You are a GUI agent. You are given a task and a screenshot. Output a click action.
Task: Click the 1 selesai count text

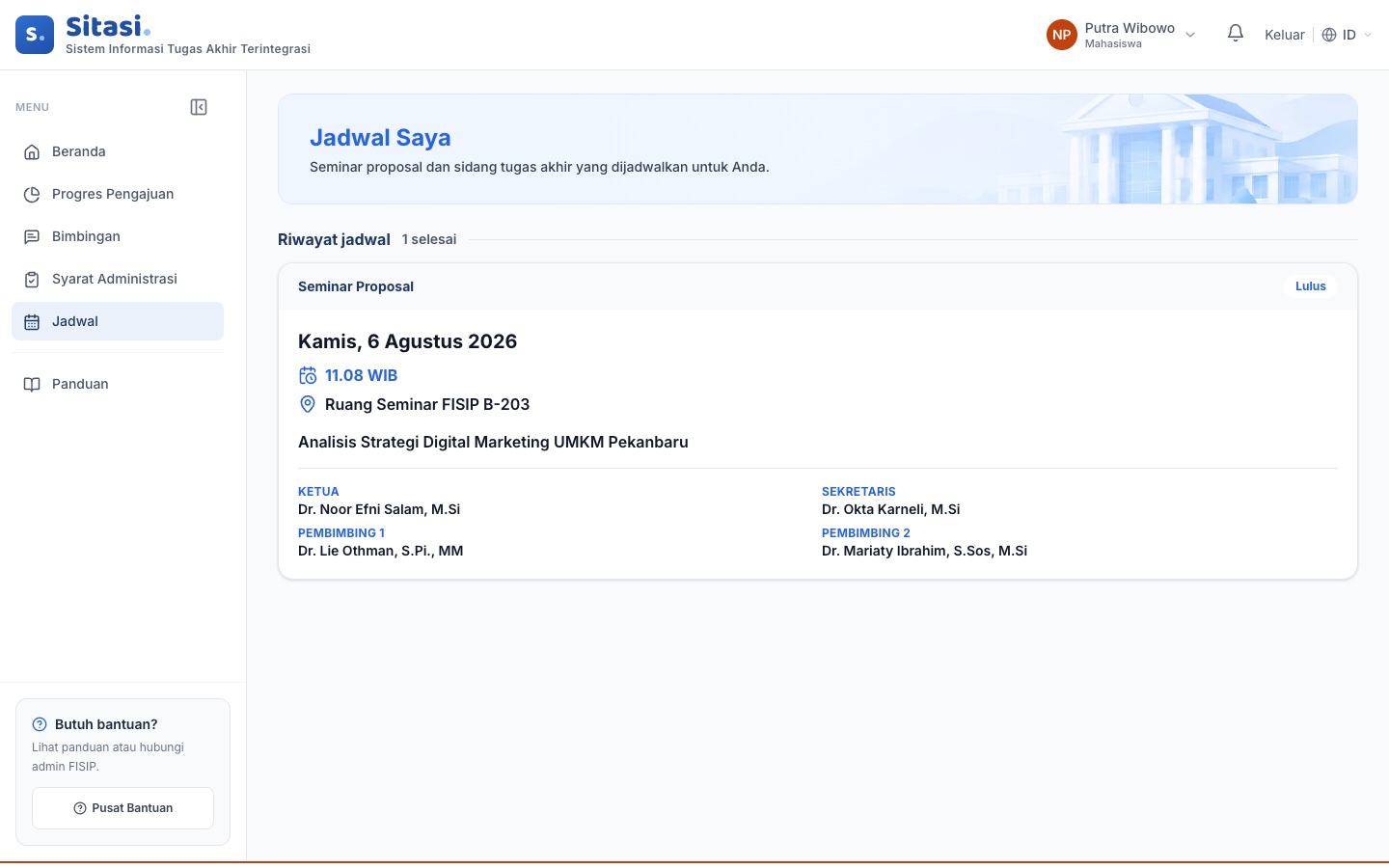[x=429, y=239]
